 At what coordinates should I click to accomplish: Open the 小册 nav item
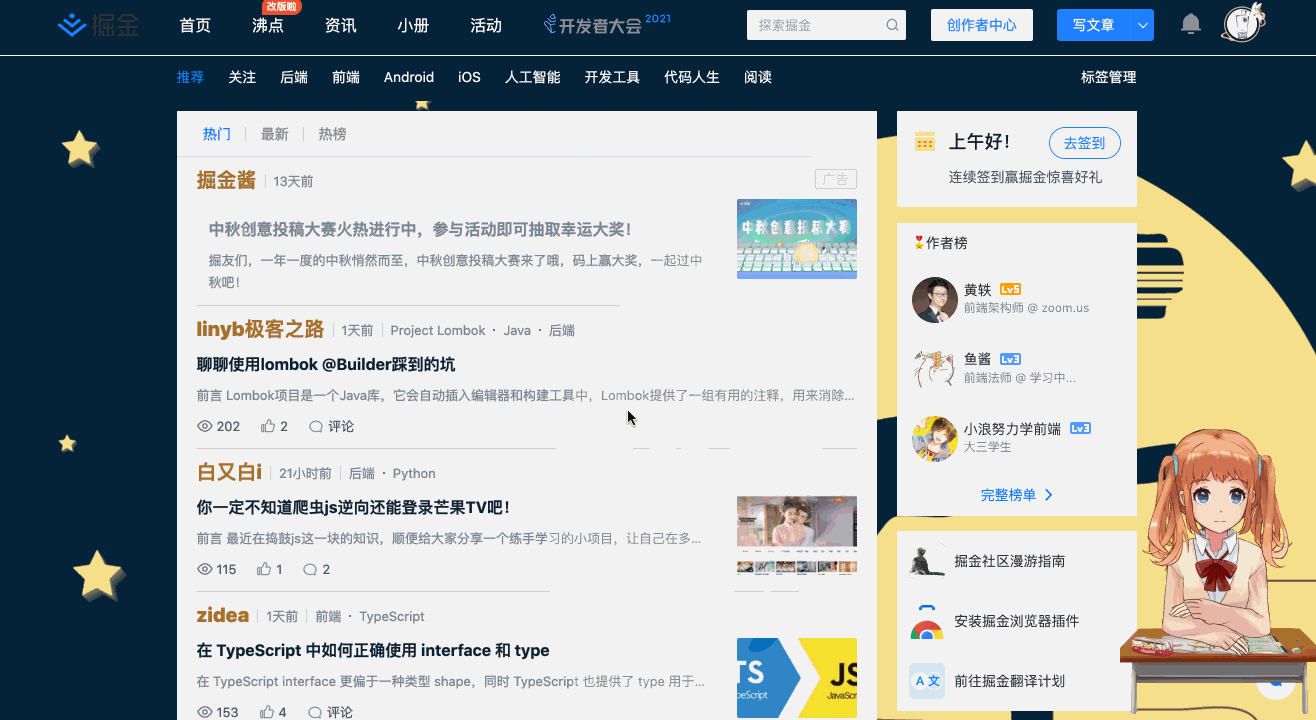point(413,26)
